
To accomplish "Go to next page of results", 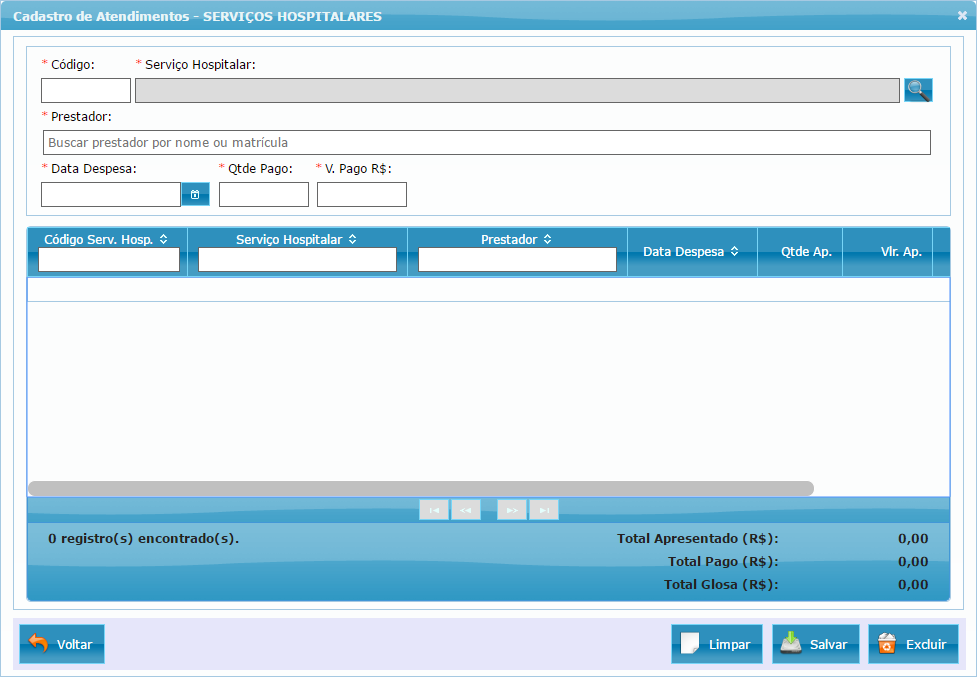I will click(512, 510).
